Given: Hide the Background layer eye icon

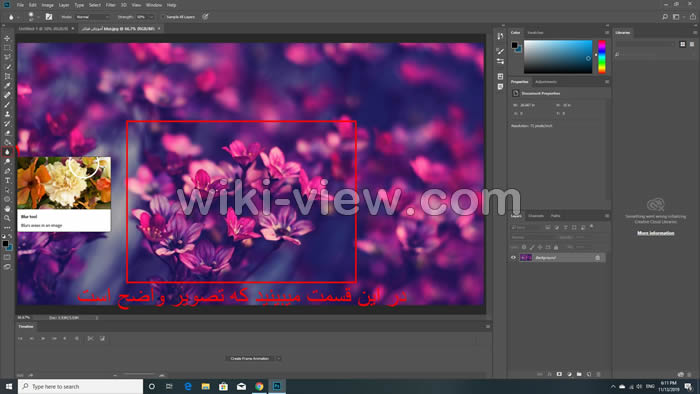Looking at the screenshot, I should [513, 257].
